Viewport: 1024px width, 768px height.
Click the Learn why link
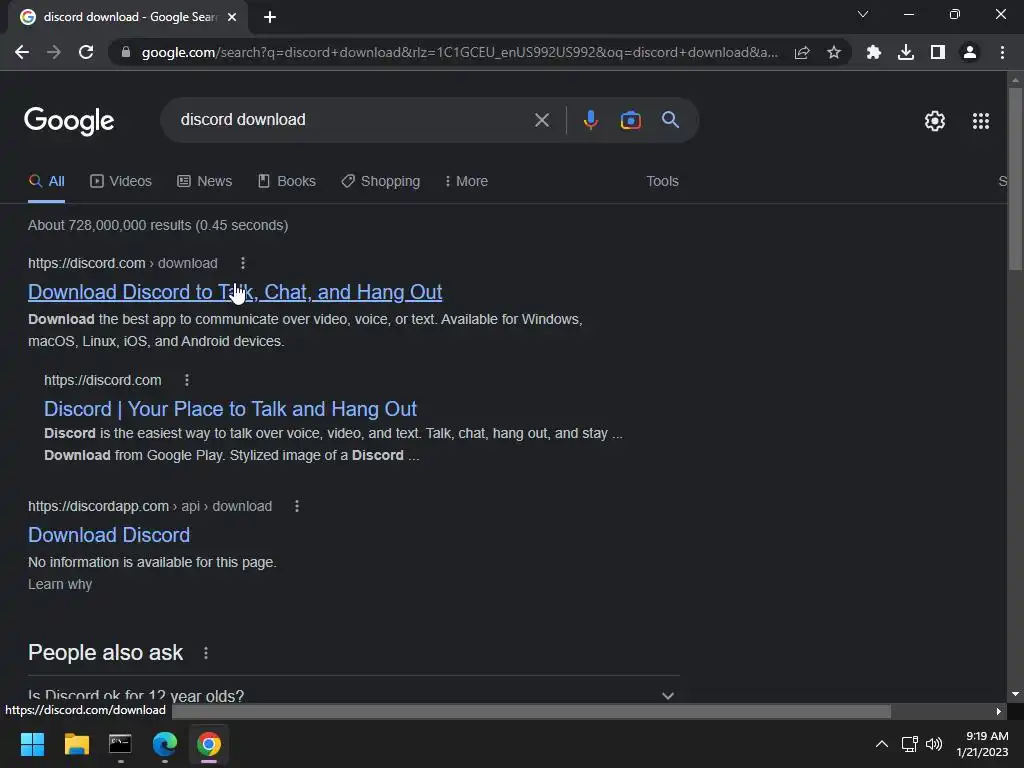pyautogui.click(x=60, y=584)
